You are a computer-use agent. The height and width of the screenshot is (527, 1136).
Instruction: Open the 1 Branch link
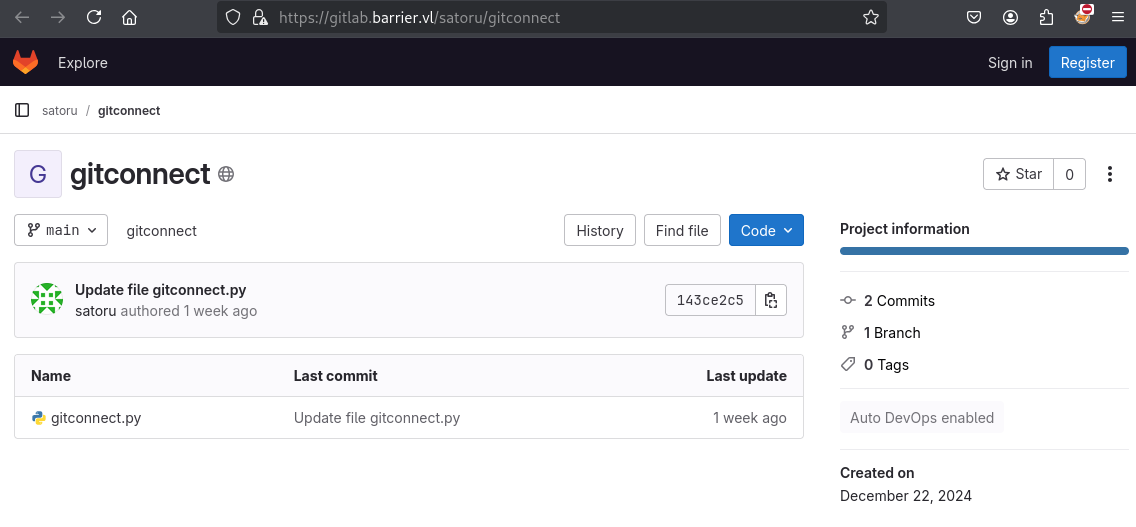click(x=892, y=332)
